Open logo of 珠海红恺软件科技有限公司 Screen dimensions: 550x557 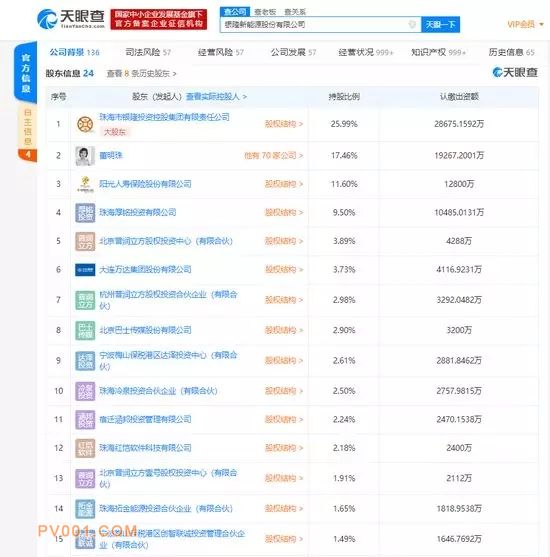click(x=85, y=448)
